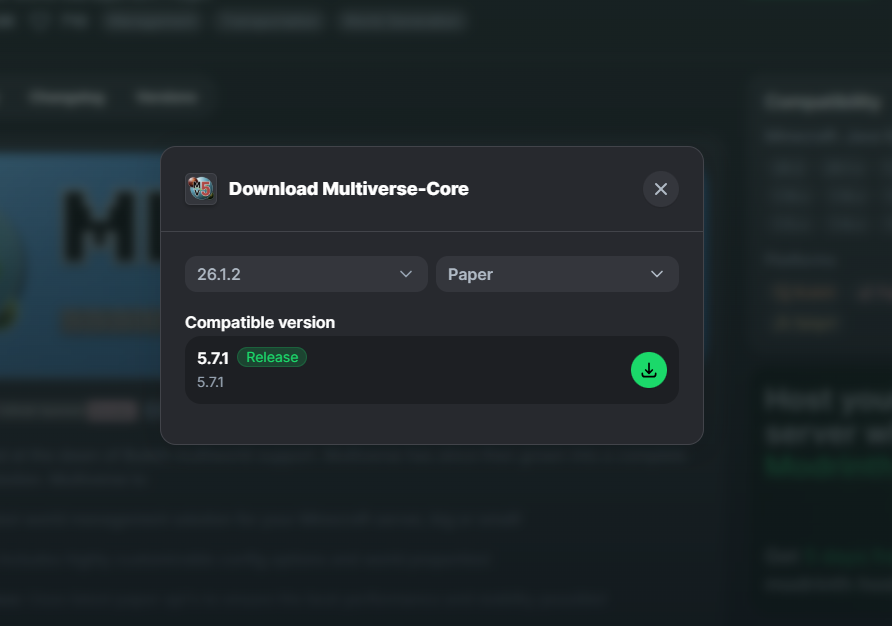Image resolution: width=892 pixels, height=626 pixels.
Task: Click the bold 5.7.1 version title
Action: tap(213, 358)
